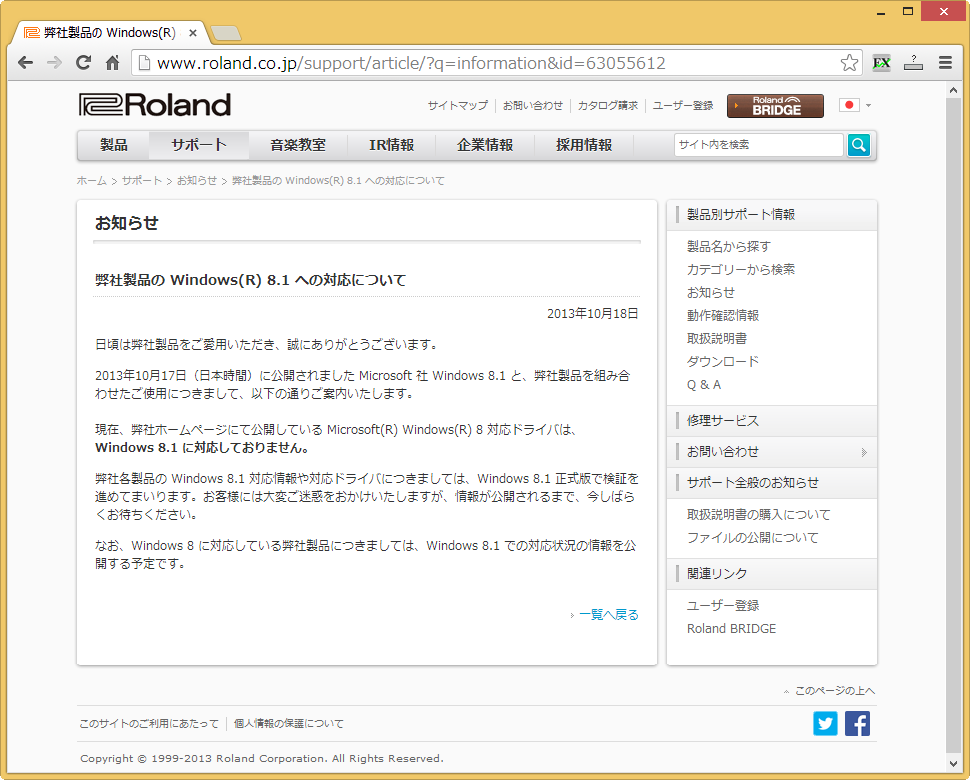This screenshot has width=970, height=780.
Task: Open the sidebar Roland BRIDGE link
Action: 731,628
